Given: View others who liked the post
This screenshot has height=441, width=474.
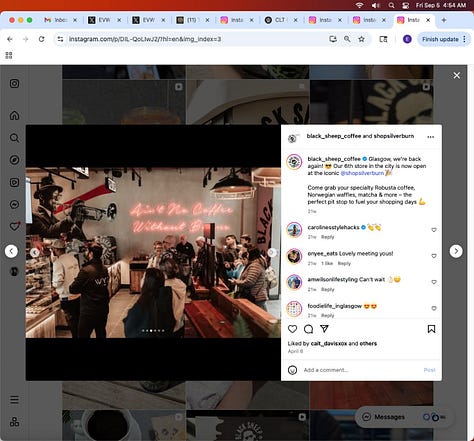Looking at the screenshot, I should (368, 343).
